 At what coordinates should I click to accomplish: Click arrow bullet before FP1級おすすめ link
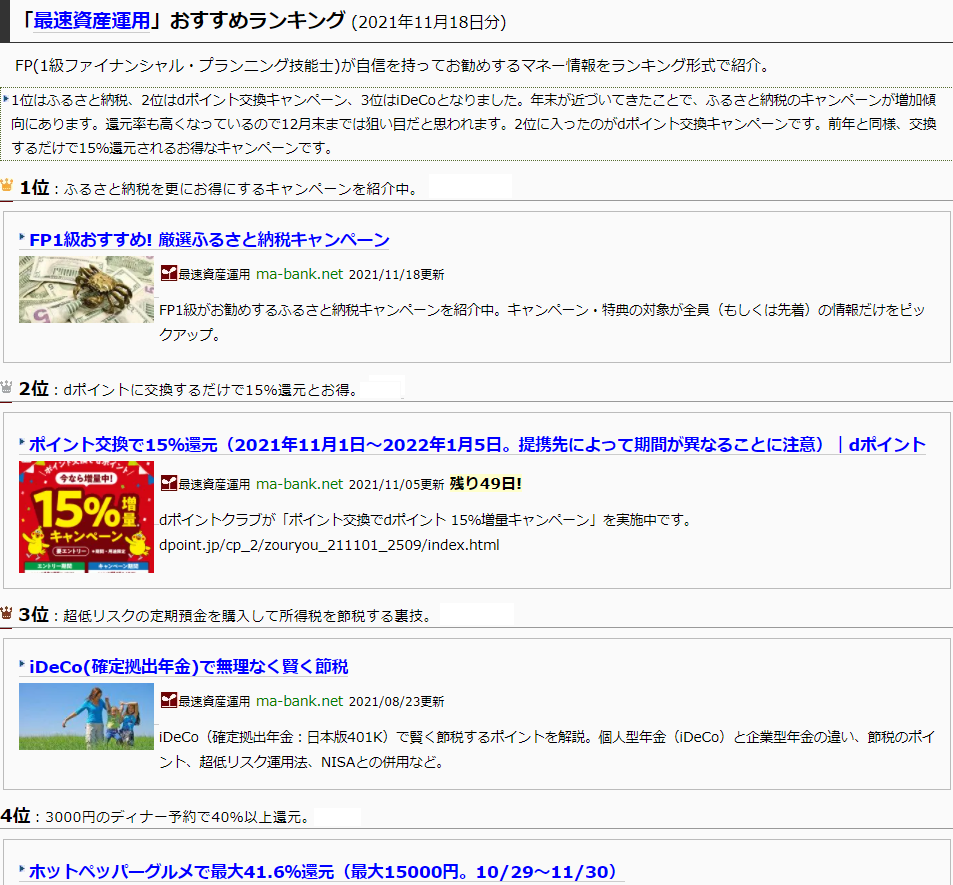[22, 236]
